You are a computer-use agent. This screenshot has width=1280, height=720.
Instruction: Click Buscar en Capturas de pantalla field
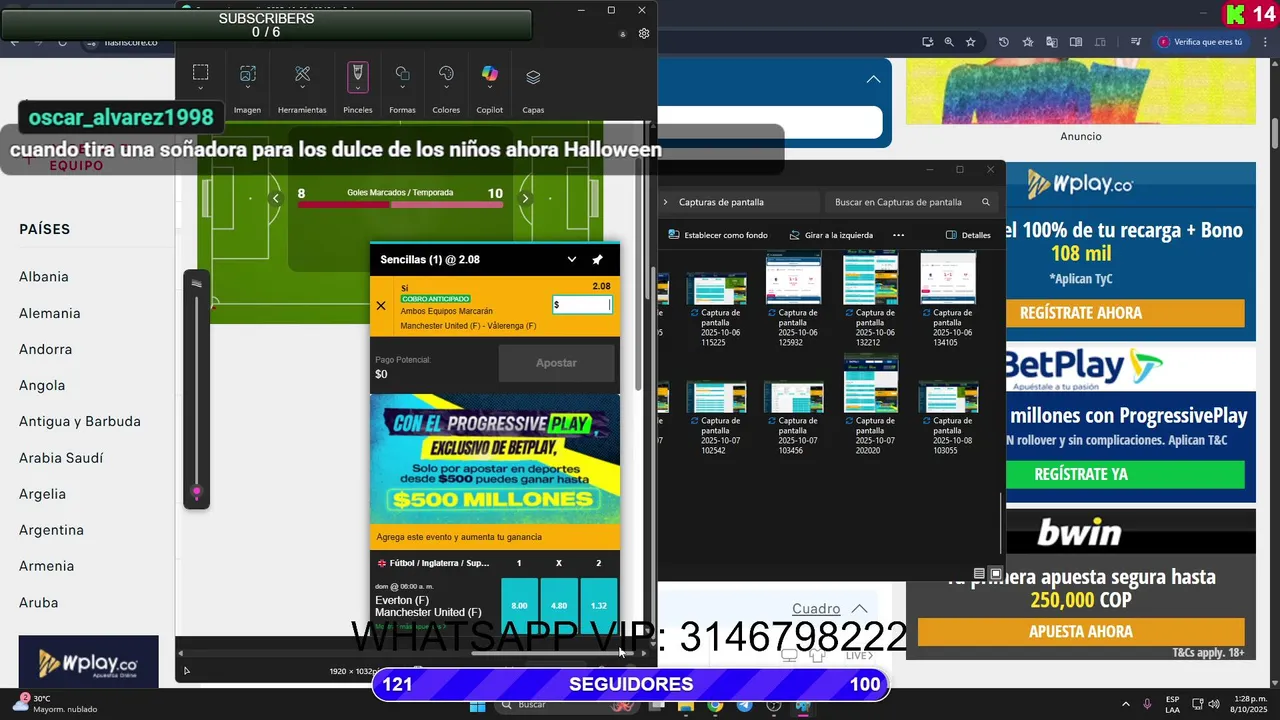pos(911,202)
